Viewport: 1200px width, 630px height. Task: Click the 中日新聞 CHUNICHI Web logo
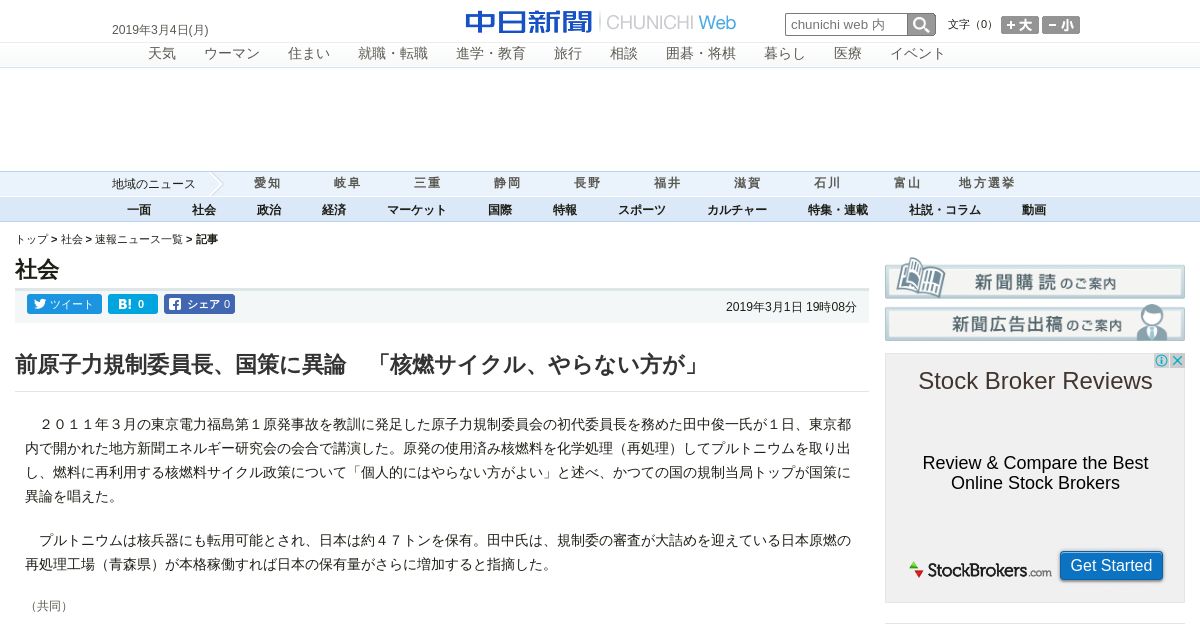[600, 22]
